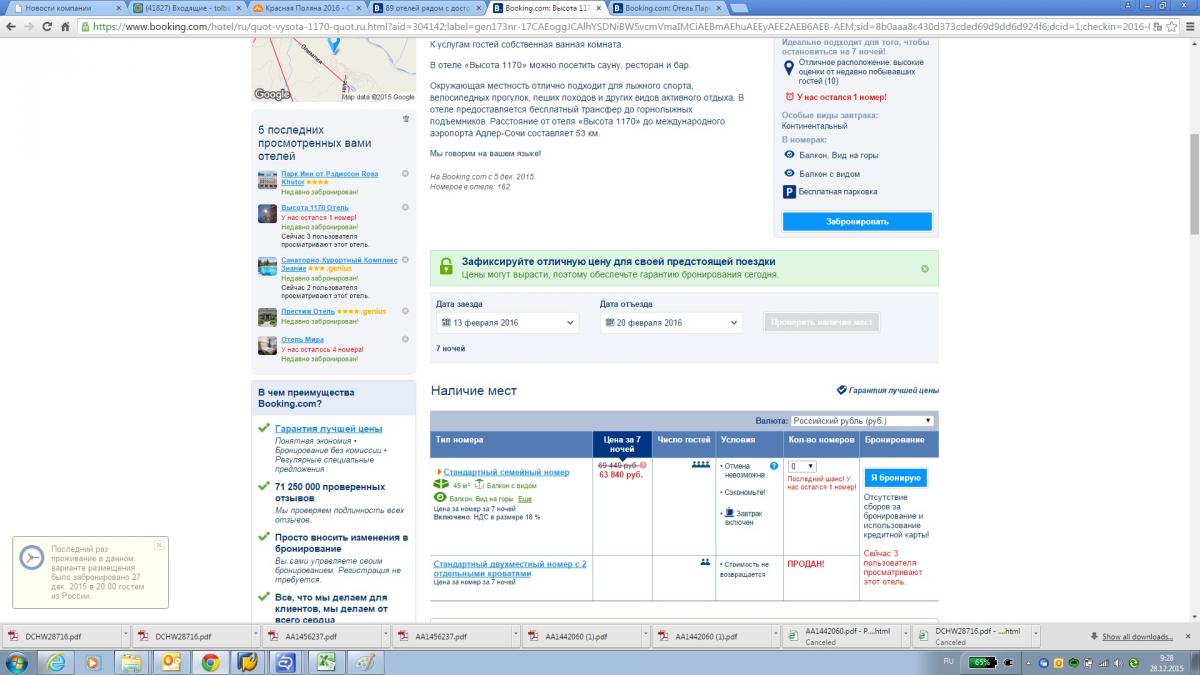Open the check-out date dropdown 20 февраля 2016
The width and height of the screenshot is (1200, 675).
click(x=671, y=323)
